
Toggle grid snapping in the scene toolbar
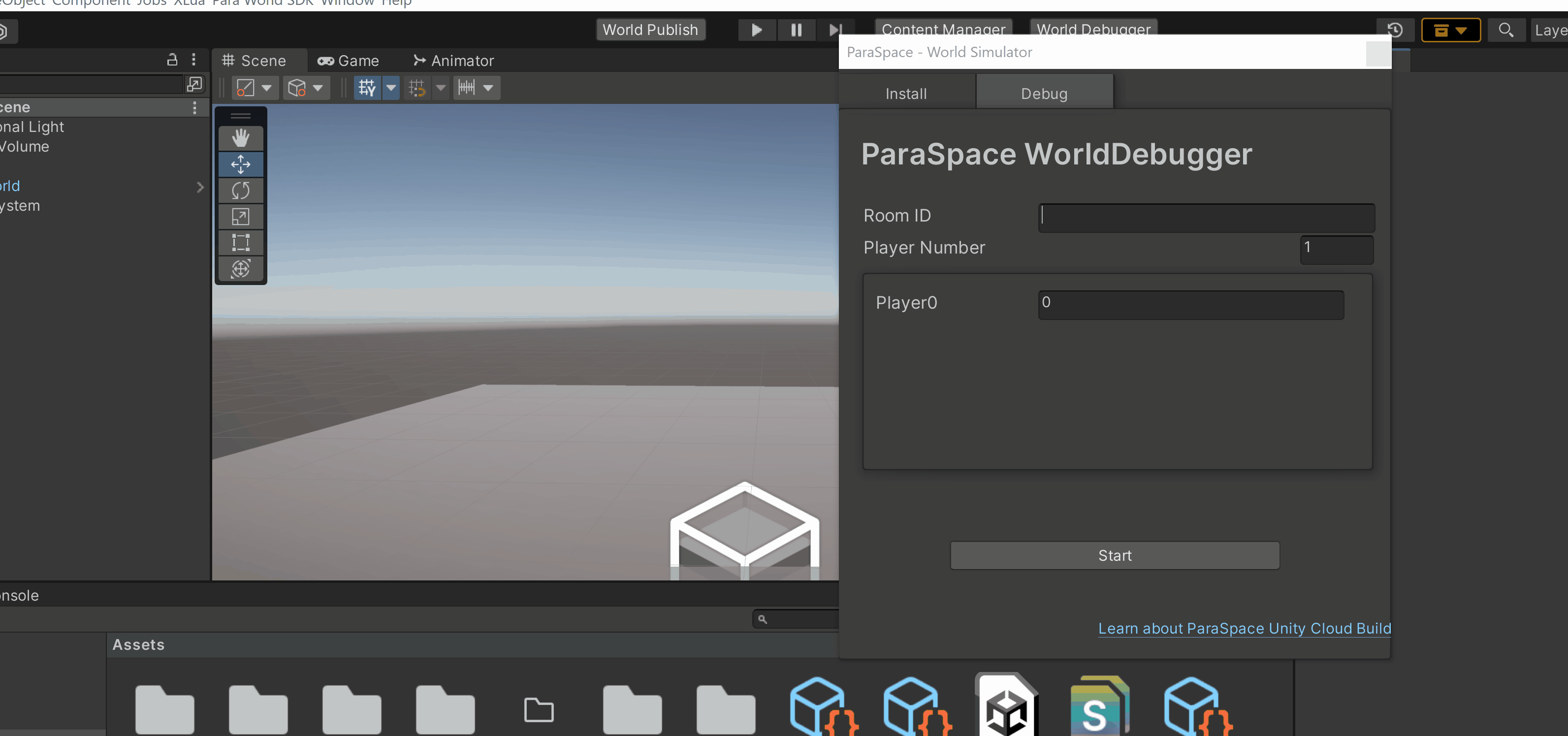417,88
